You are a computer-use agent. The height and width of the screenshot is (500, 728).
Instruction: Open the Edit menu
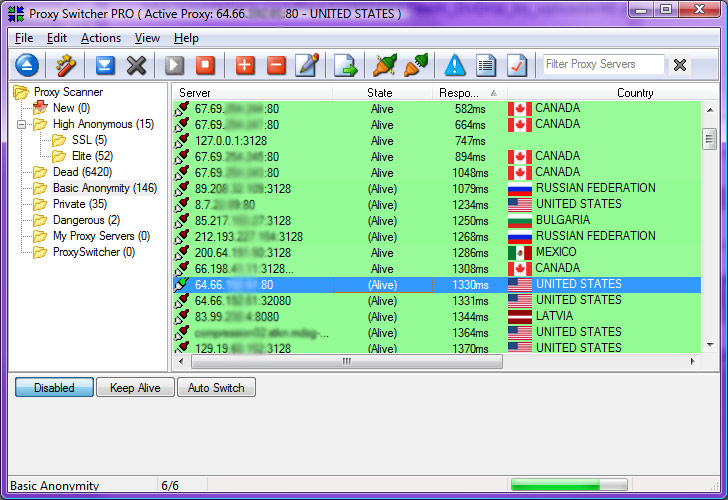point(57,38)
